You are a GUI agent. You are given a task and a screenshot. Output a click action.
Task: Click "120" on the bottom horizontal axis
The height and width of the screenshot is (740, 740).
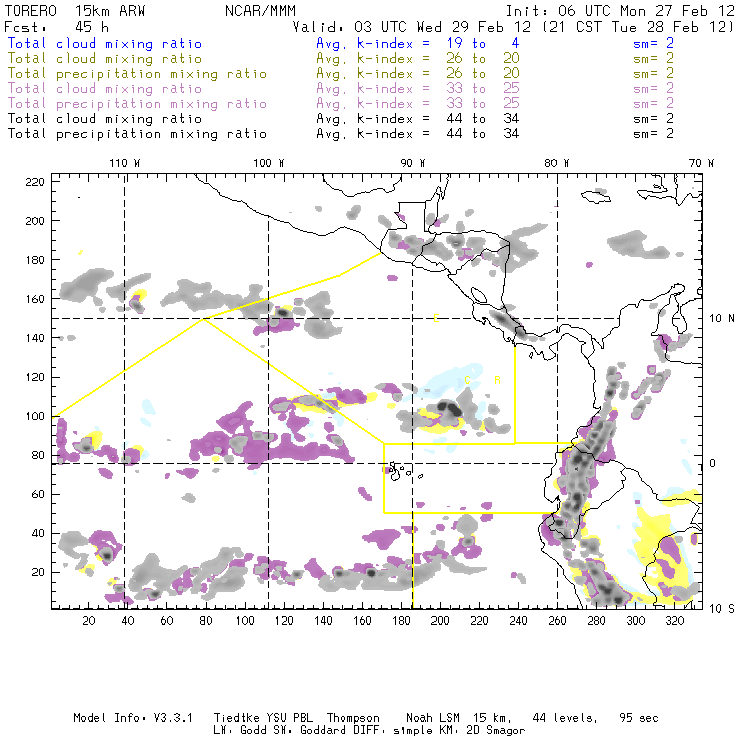(284, 621)
